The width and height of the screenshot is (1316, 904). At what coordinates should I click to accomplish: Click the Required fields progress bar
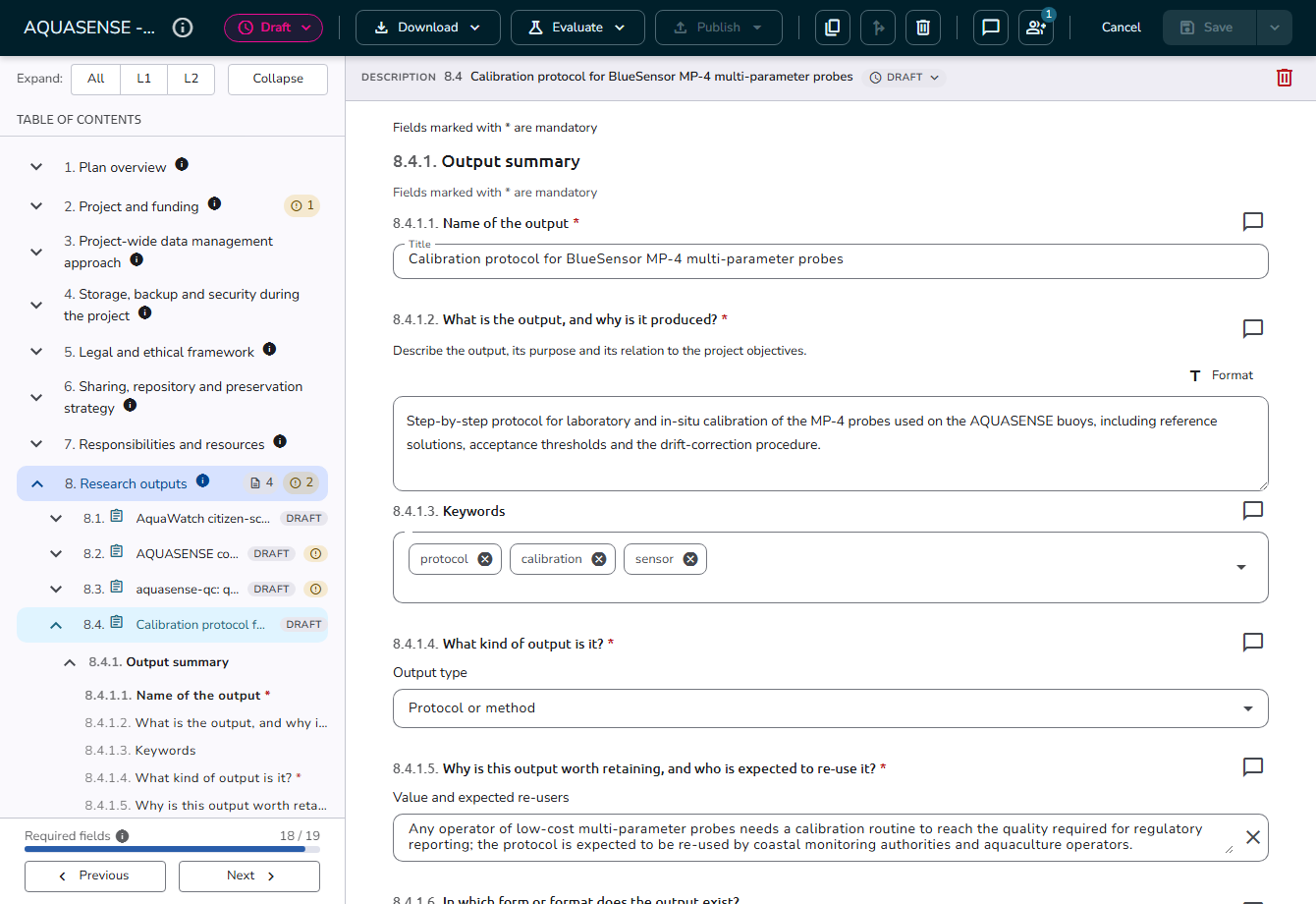click(x=172, y=849)
